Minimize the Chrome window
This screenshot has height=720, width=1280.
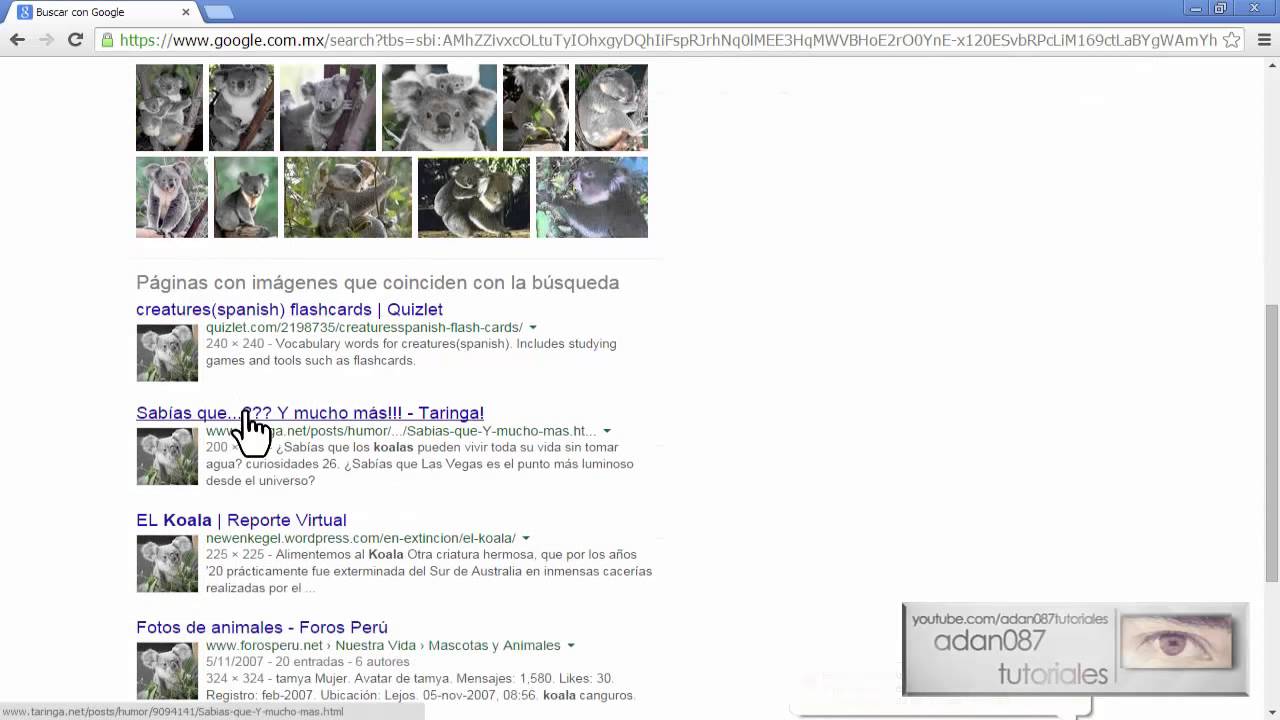point(1196,8)
